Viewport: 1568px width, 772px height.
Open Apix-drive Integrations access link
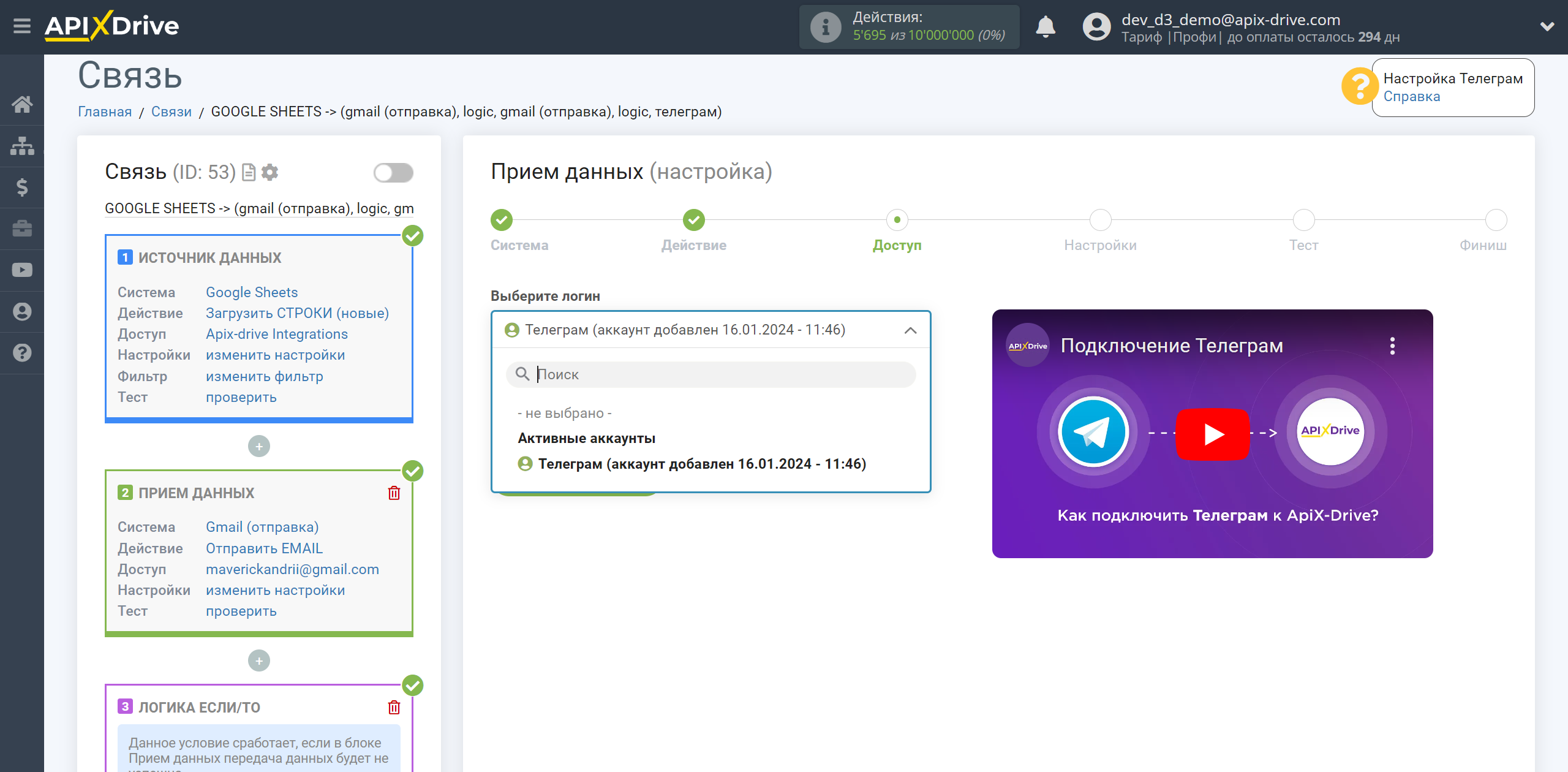point(277,334)
